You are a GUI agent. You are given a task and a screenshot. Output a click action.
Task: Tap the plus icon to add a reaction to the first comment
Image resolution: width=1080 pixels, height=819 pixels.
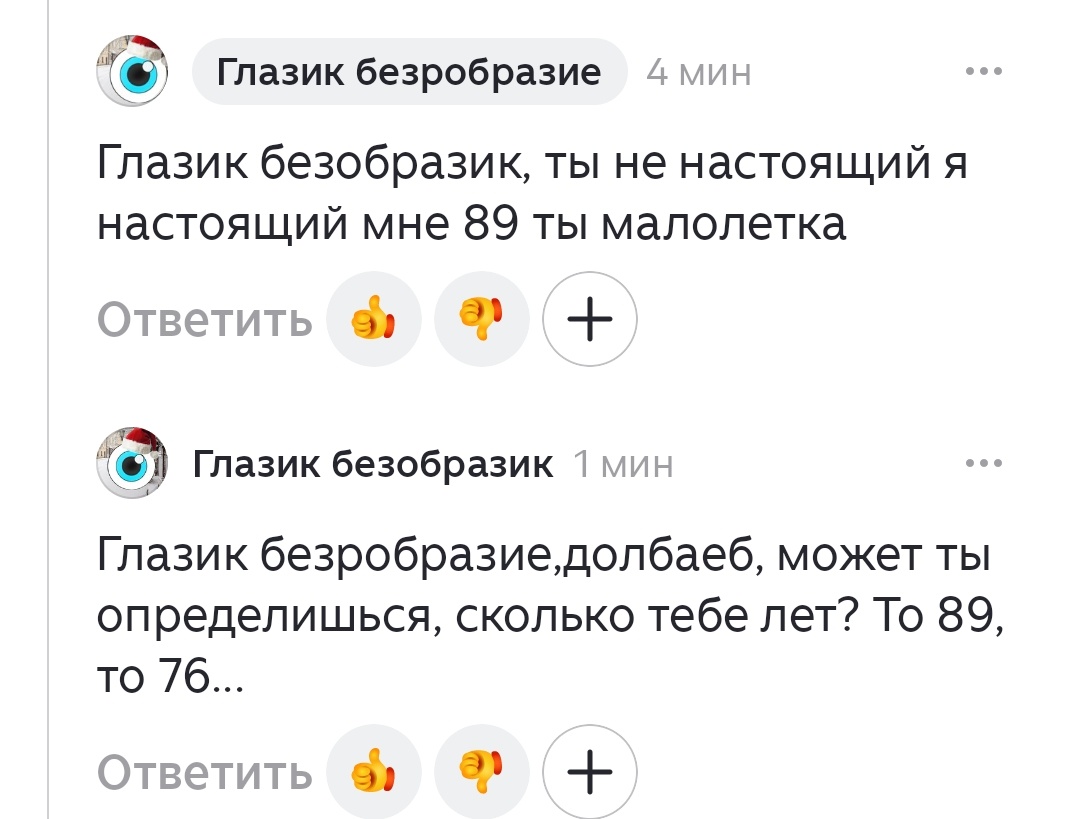(589, 319)
